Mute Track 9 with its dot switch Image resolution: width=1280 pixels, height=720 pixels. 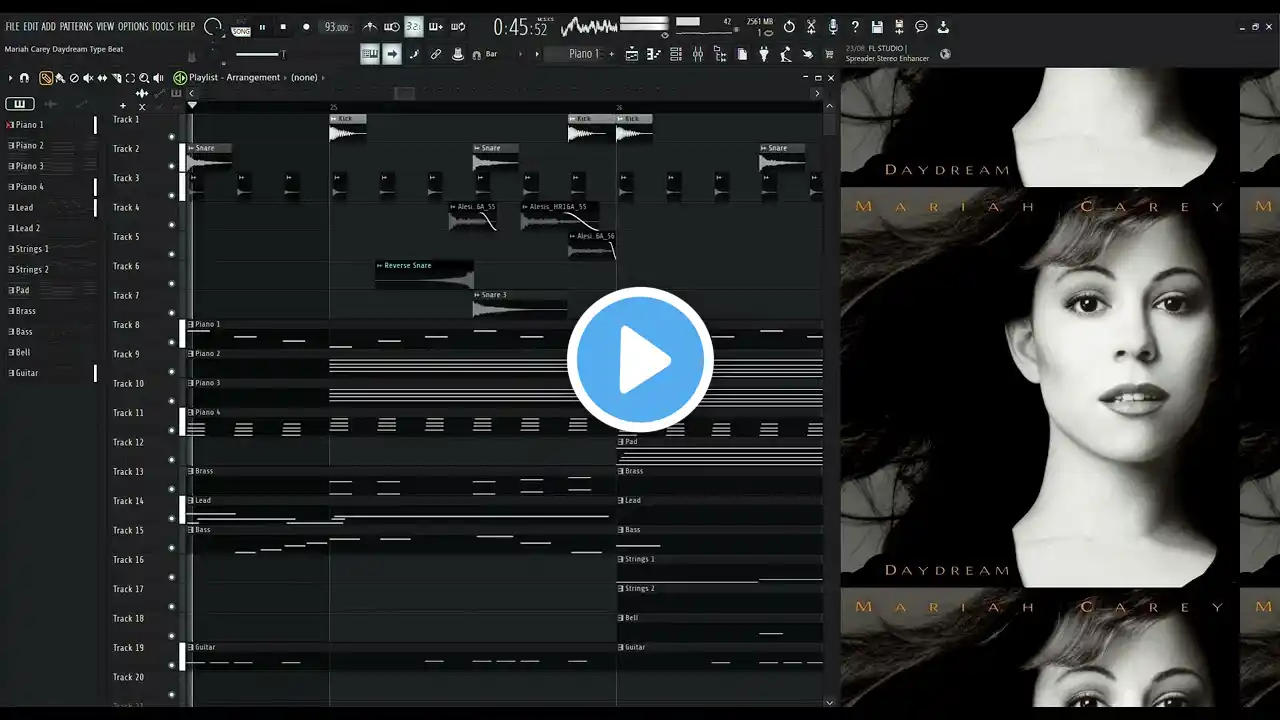(172, 372)
